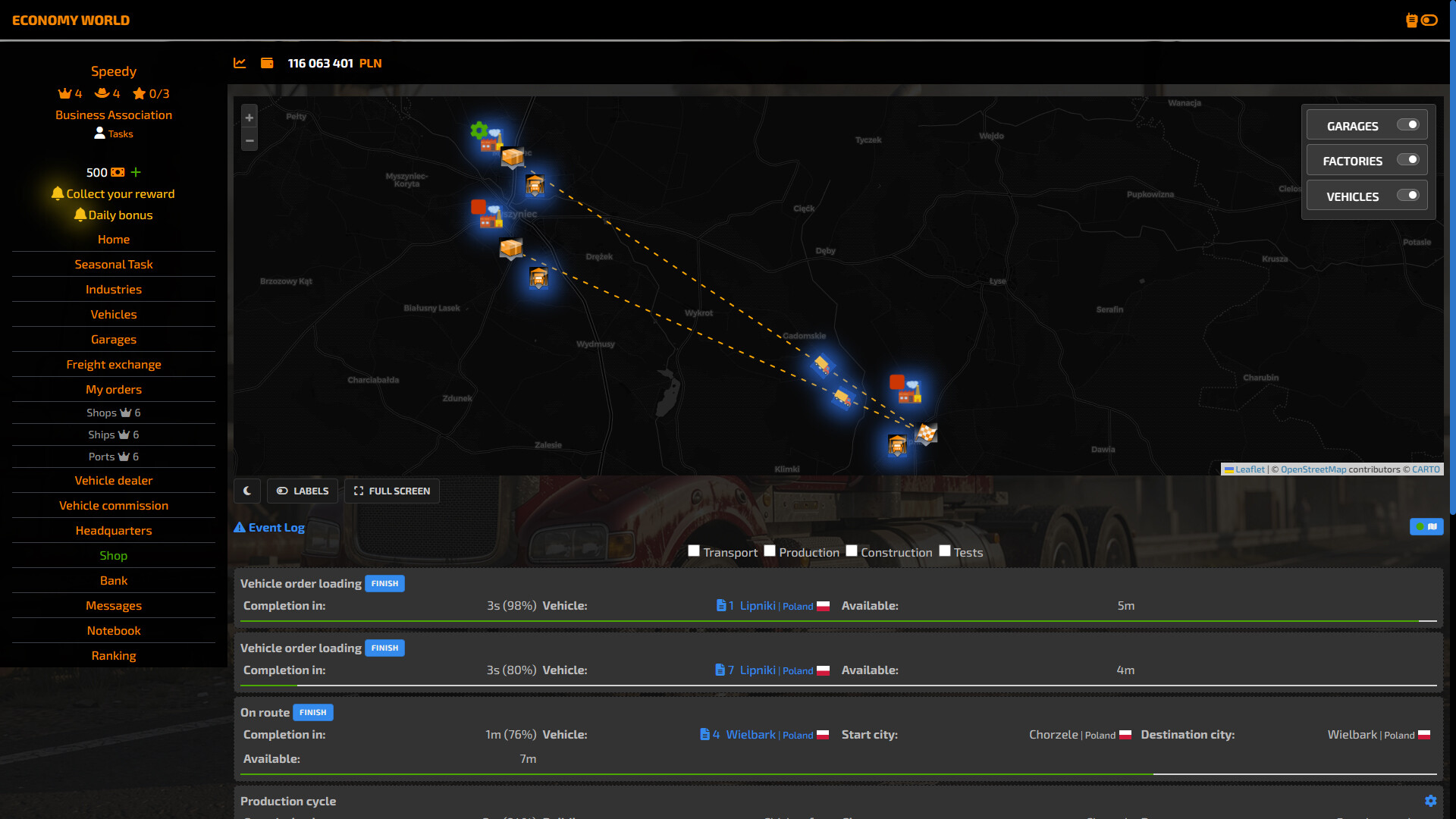Viewport: 1456px width, 819px height.
Task: Toggle the Garages map layer
Action: [1407, 125]
